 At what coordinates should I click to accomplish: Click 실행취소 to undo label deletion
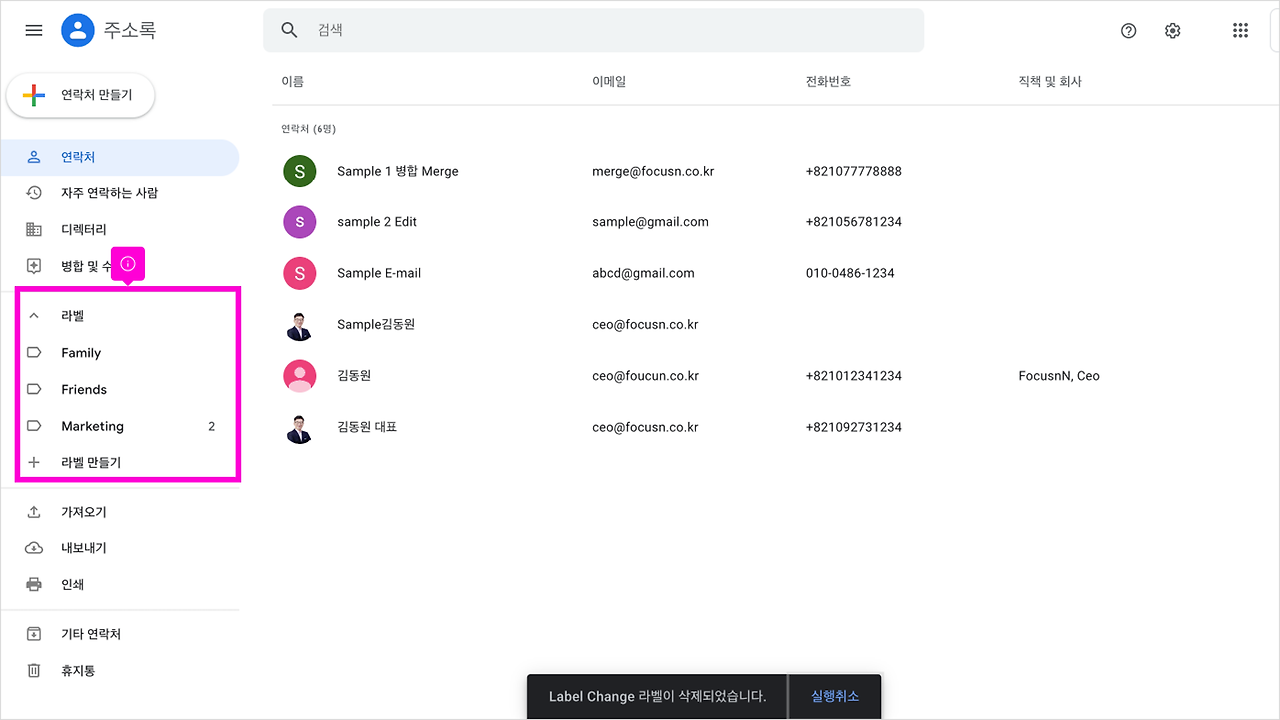pos(834,696)
